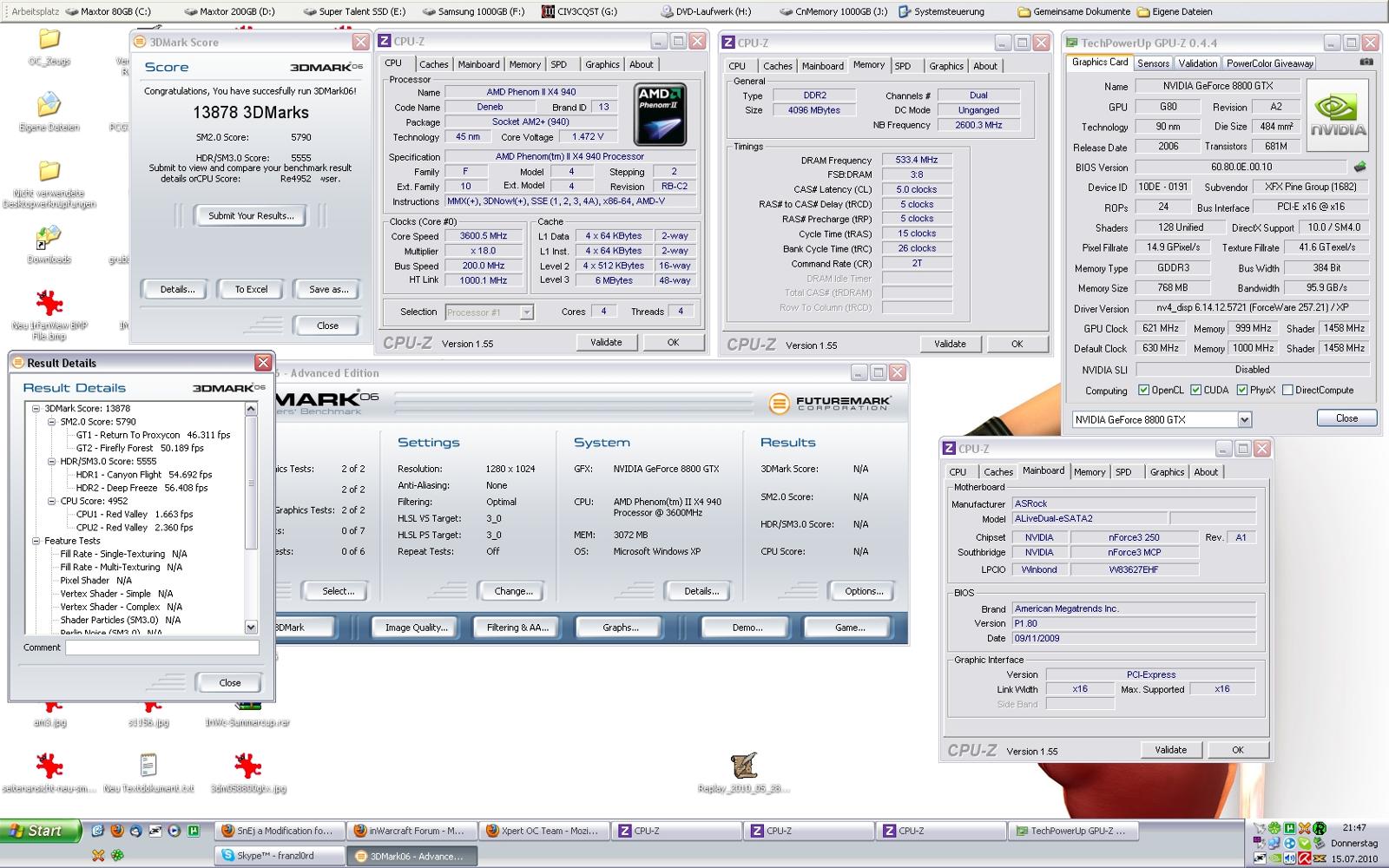
Task: Click the GPU-Z screenshot camera icon
Action: coord(1366,62)
